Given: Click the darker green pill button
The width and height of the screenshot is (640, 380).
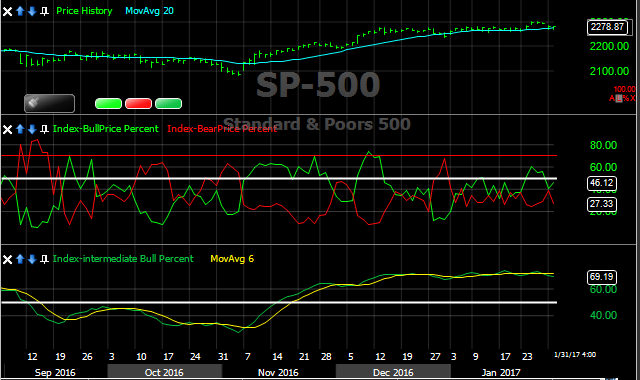Looking at the screenshot, I should point(169,104).
